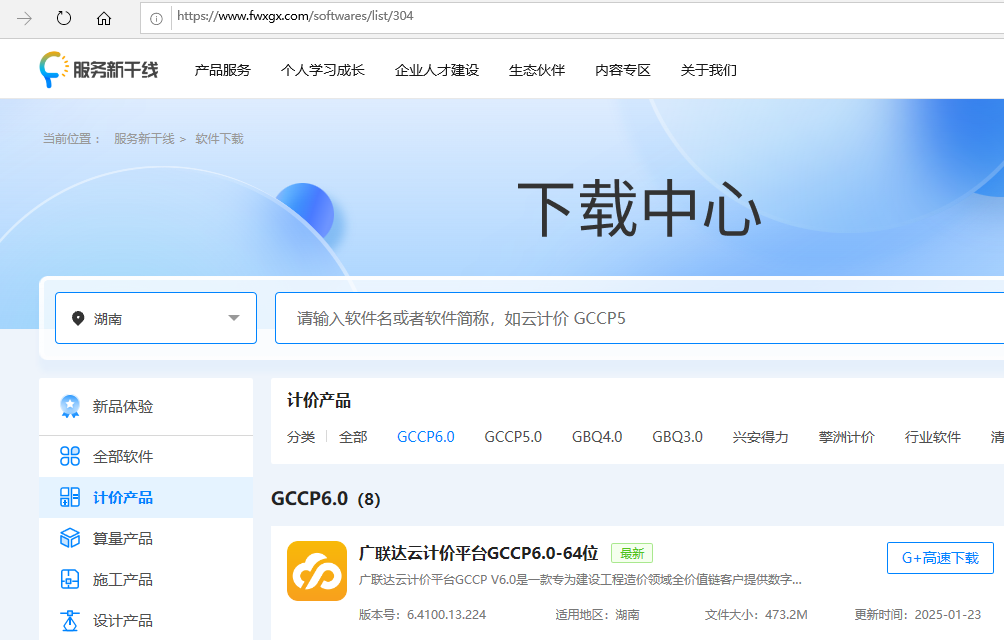Click the G+高速下载 button
The width and height of the screenshot is (1004, 640).
940,558
